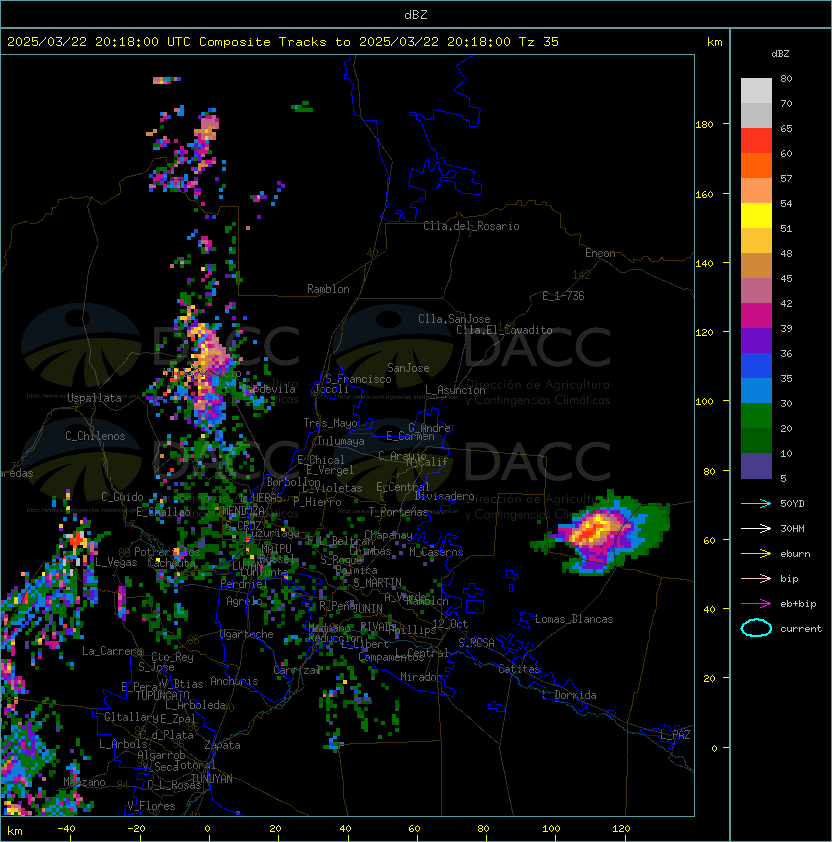
Task: Click the cyan 'current' ellipse legend symbol
Action: point(756,628)
